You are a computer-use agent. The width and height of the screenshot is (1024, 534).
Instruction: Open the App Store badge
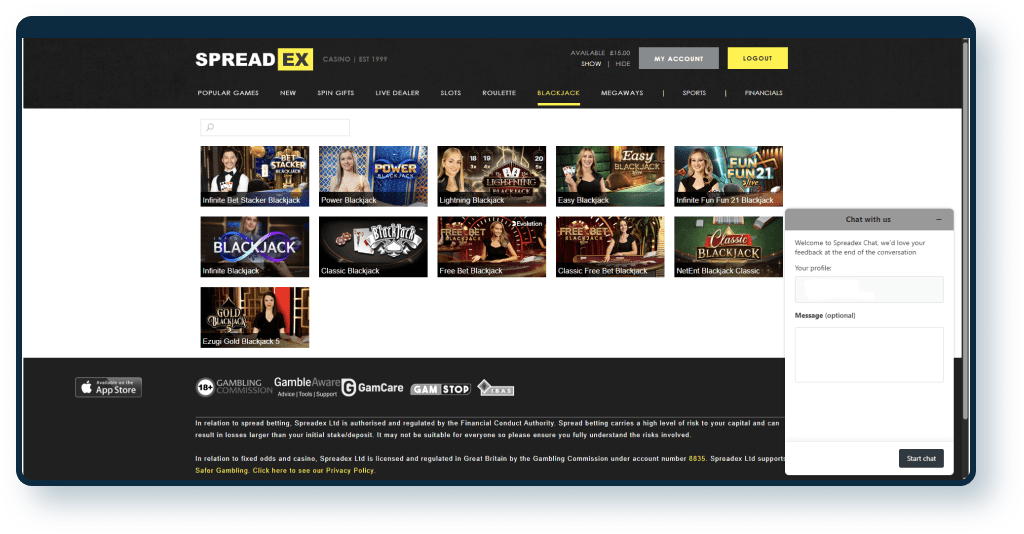(108, 387)
